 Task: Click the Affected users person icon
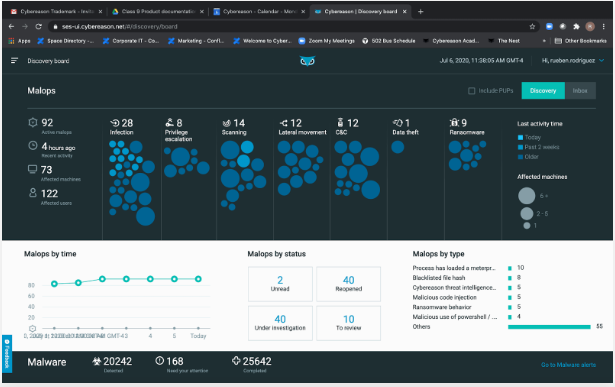[x=33, y=193]
